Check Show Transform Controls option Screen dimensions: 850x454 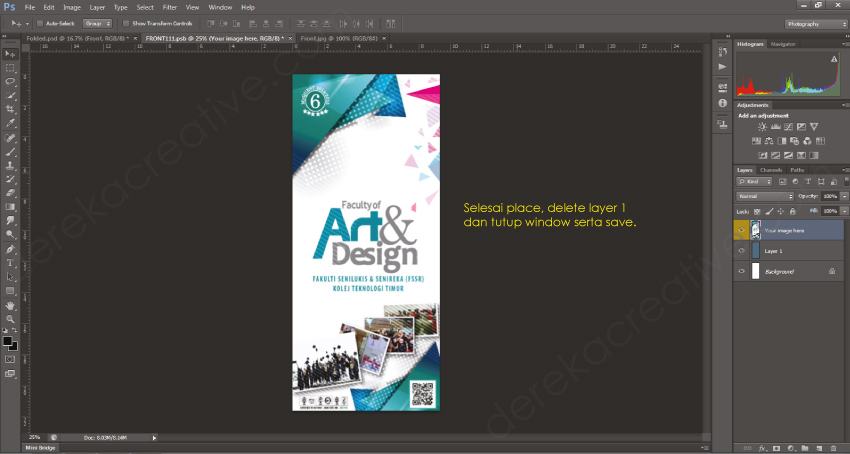[126, 22]
